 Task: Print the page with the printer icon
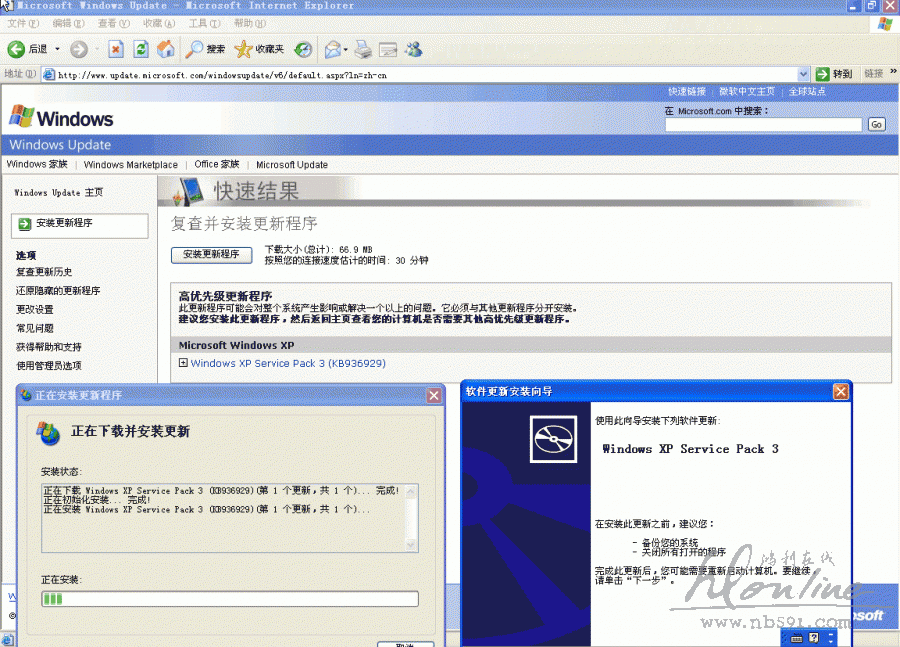click(x=363, y=49)
